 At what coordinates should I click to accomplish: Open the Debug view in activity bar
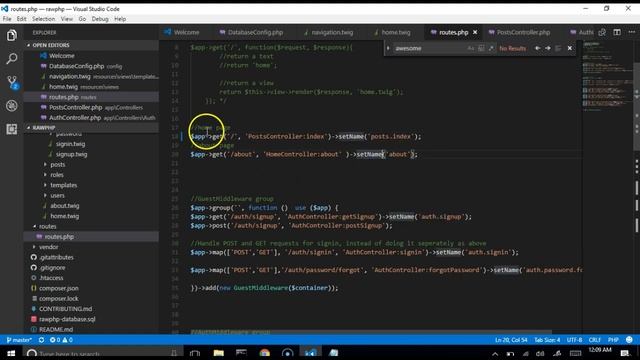(x=11, y=106)
